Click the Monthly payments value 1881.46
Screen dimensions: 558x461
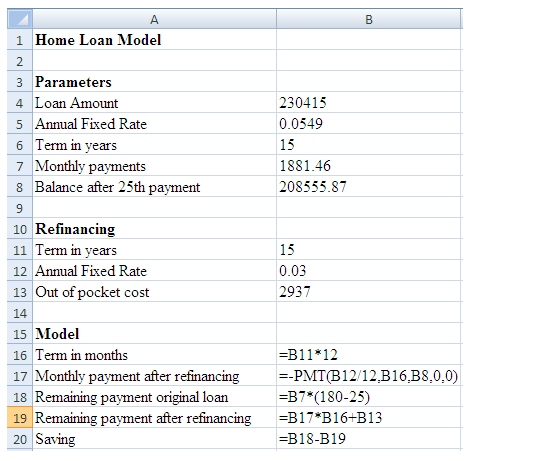369,166
